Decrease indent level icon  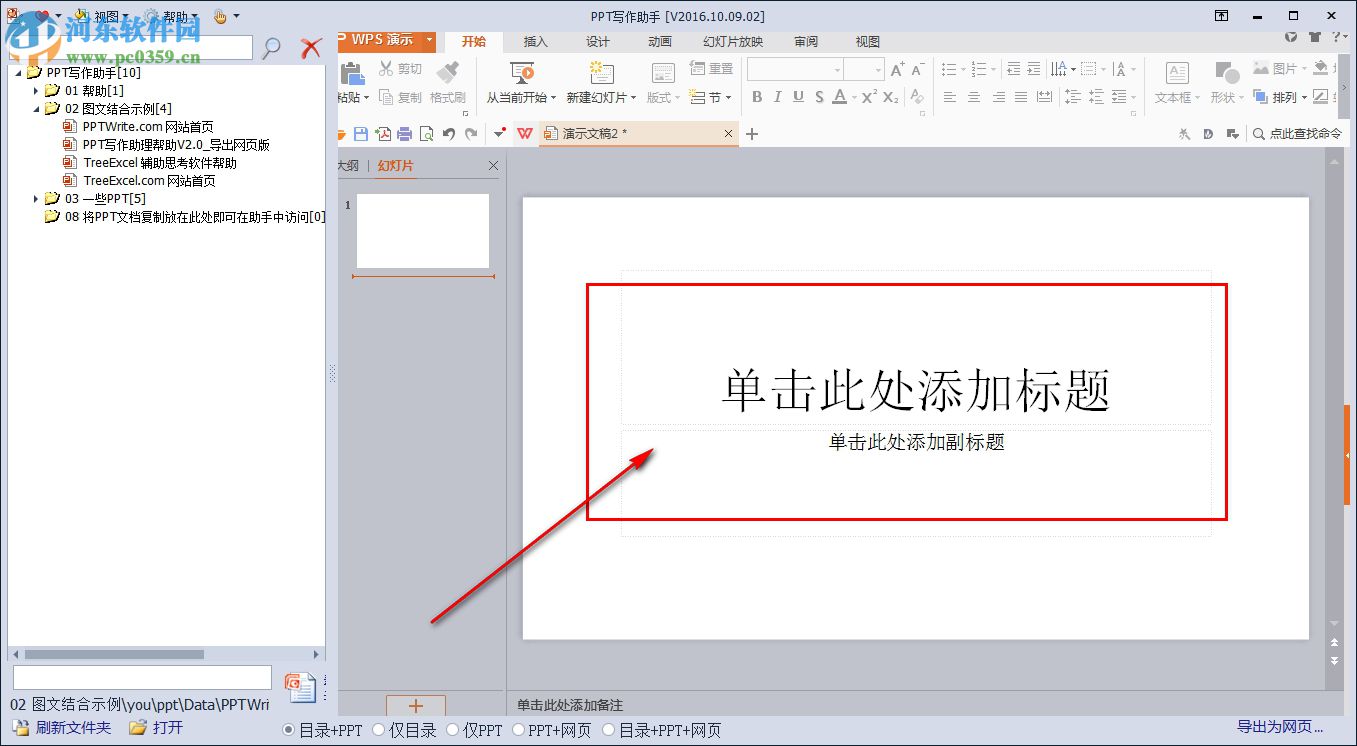[x=1013, y=69]
